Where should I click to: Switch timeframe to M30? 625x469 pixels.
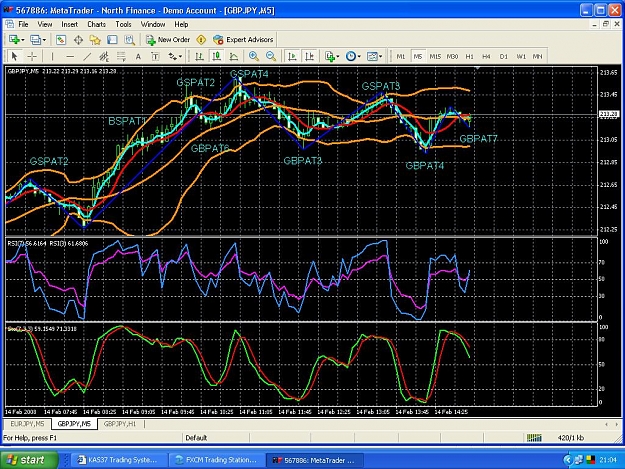click(x=452, y=56)
